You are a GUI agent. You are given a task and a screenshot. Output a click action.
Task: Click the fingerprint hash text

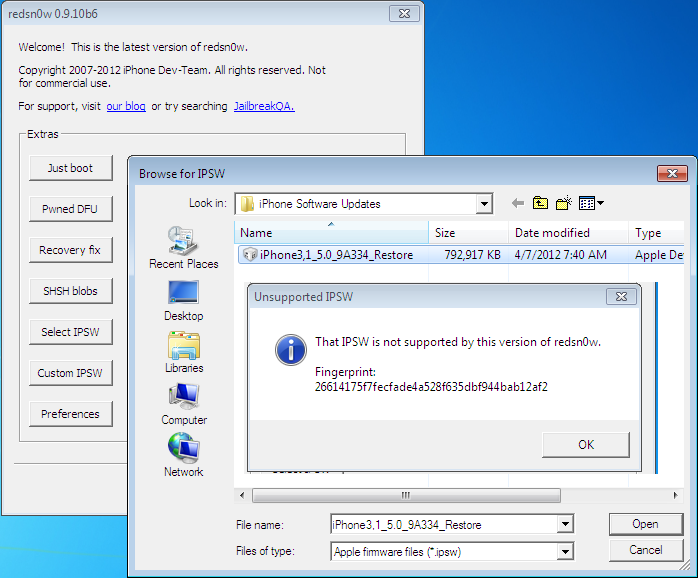[431, 386]
